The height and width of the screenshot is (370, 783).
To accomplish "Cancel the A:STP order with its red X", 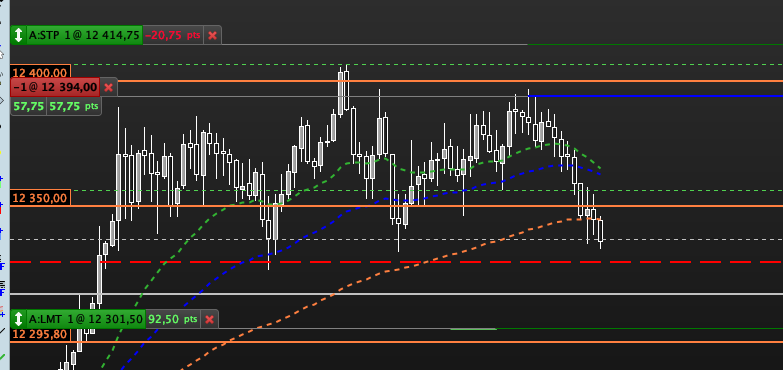I will (212, 35).
